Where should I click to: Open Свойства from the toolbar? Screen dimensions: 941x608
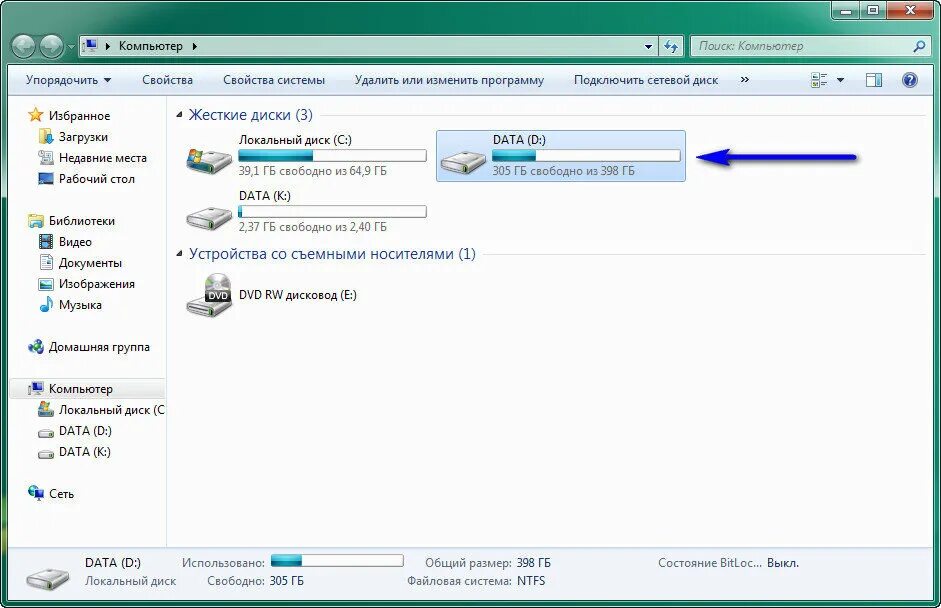pos(167,80)
